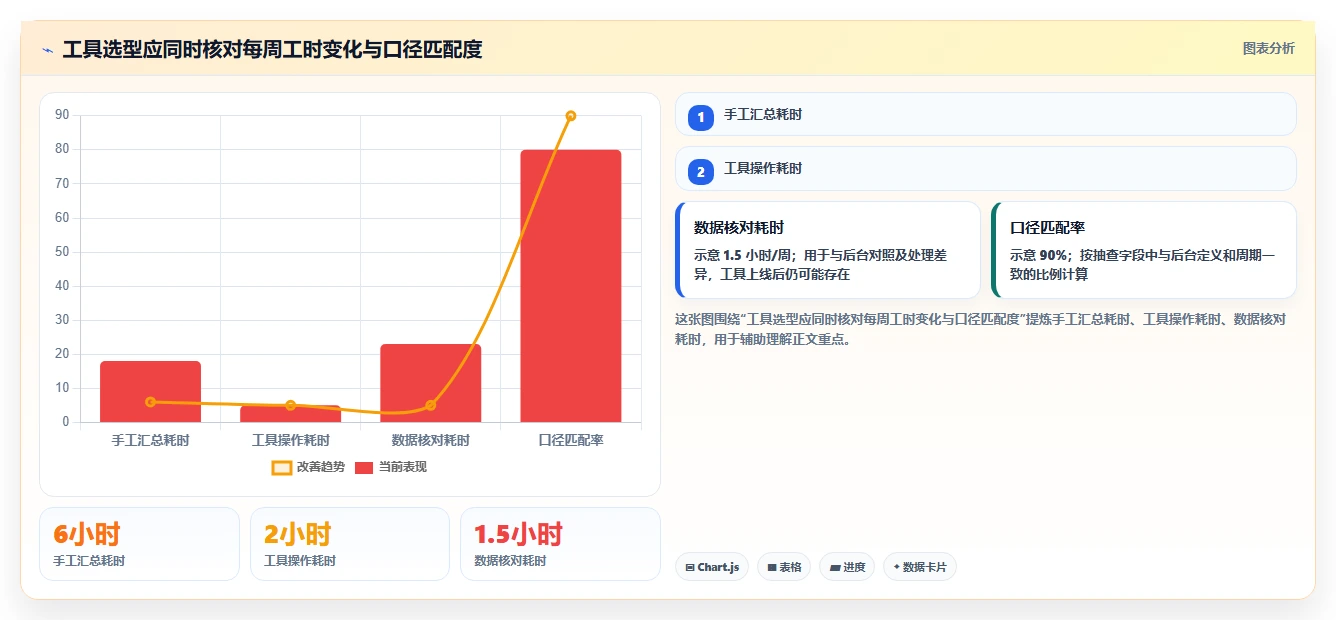This screenshot has height=620, width=1336.
Task: Click the y-axis value 50
Action: coord(62,252)
